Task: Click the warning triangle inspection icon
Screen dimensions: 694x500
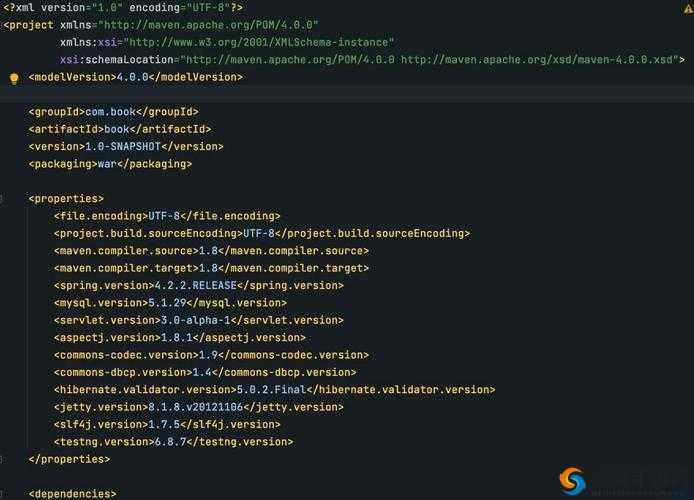Action: 689,8
